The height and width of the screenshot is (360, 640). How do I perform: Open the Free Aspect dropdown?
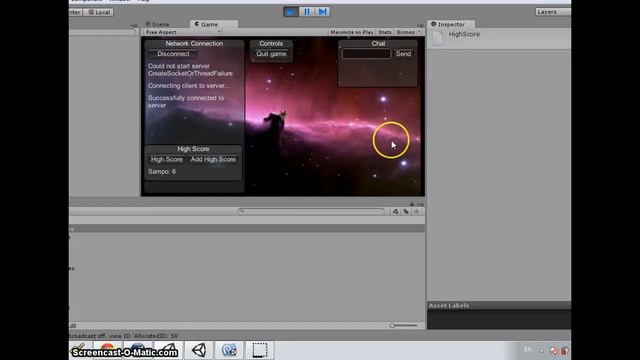(x=183, y=32)
